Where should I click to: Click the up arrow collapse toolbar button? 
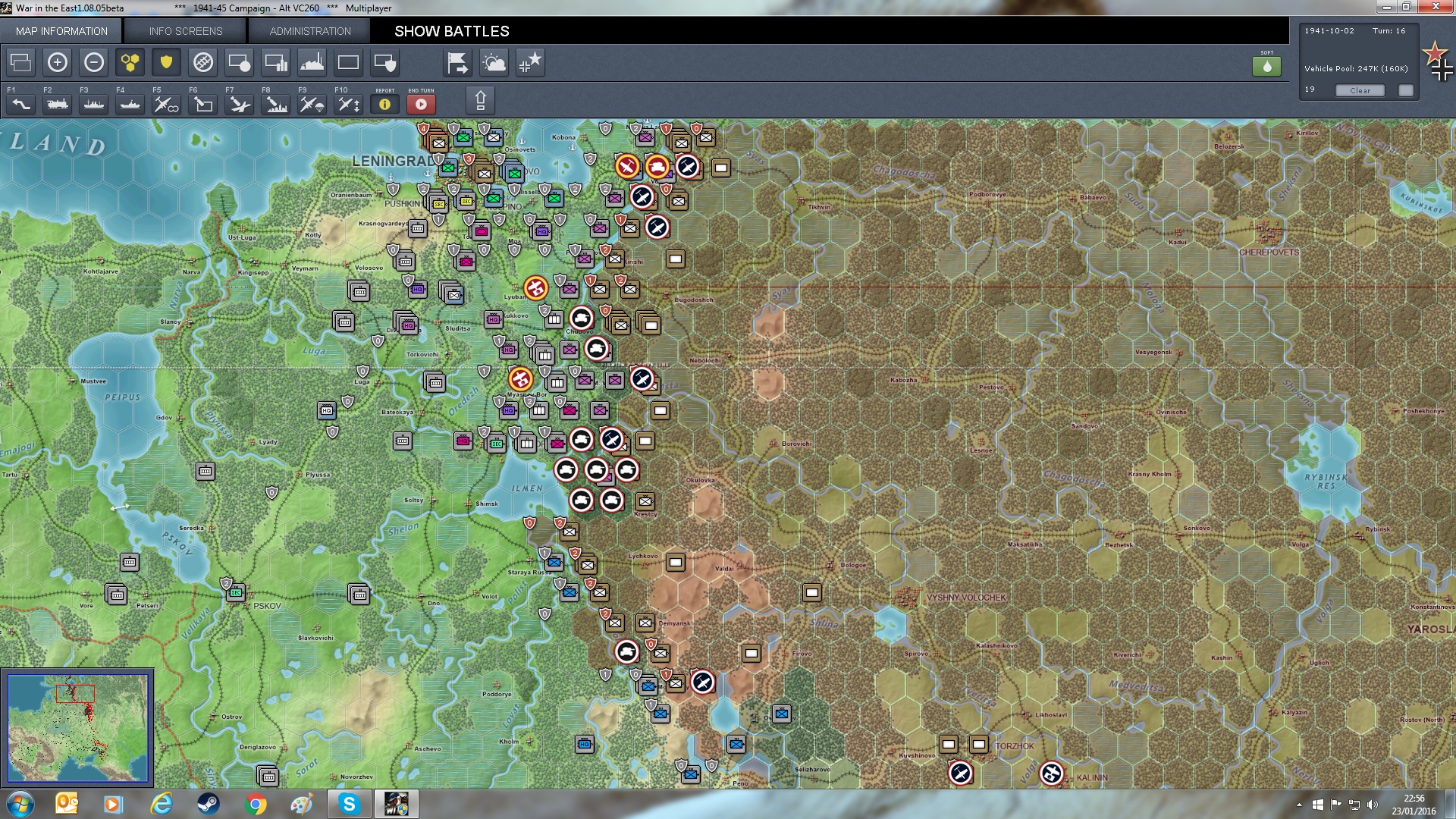tap(480, 100)
